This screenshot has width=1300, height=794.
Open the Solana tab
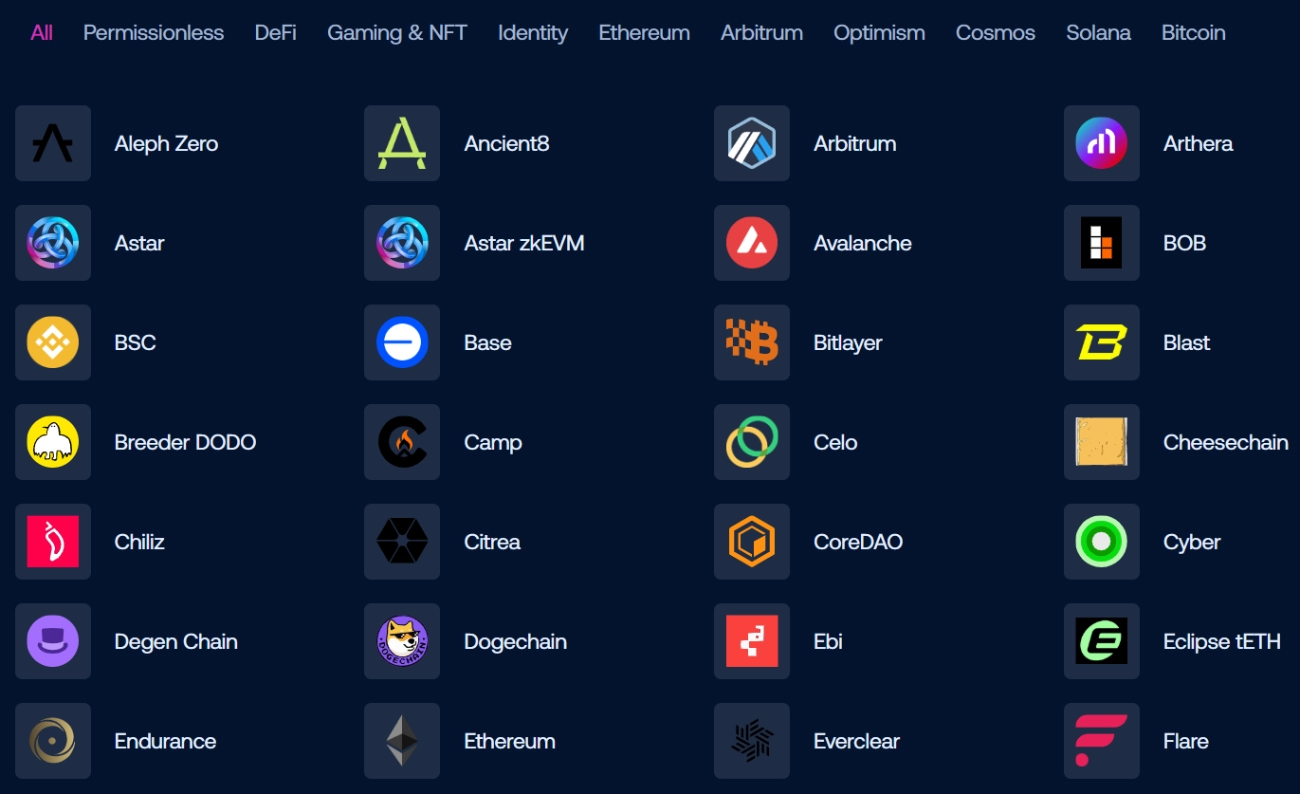point(1098,33)
